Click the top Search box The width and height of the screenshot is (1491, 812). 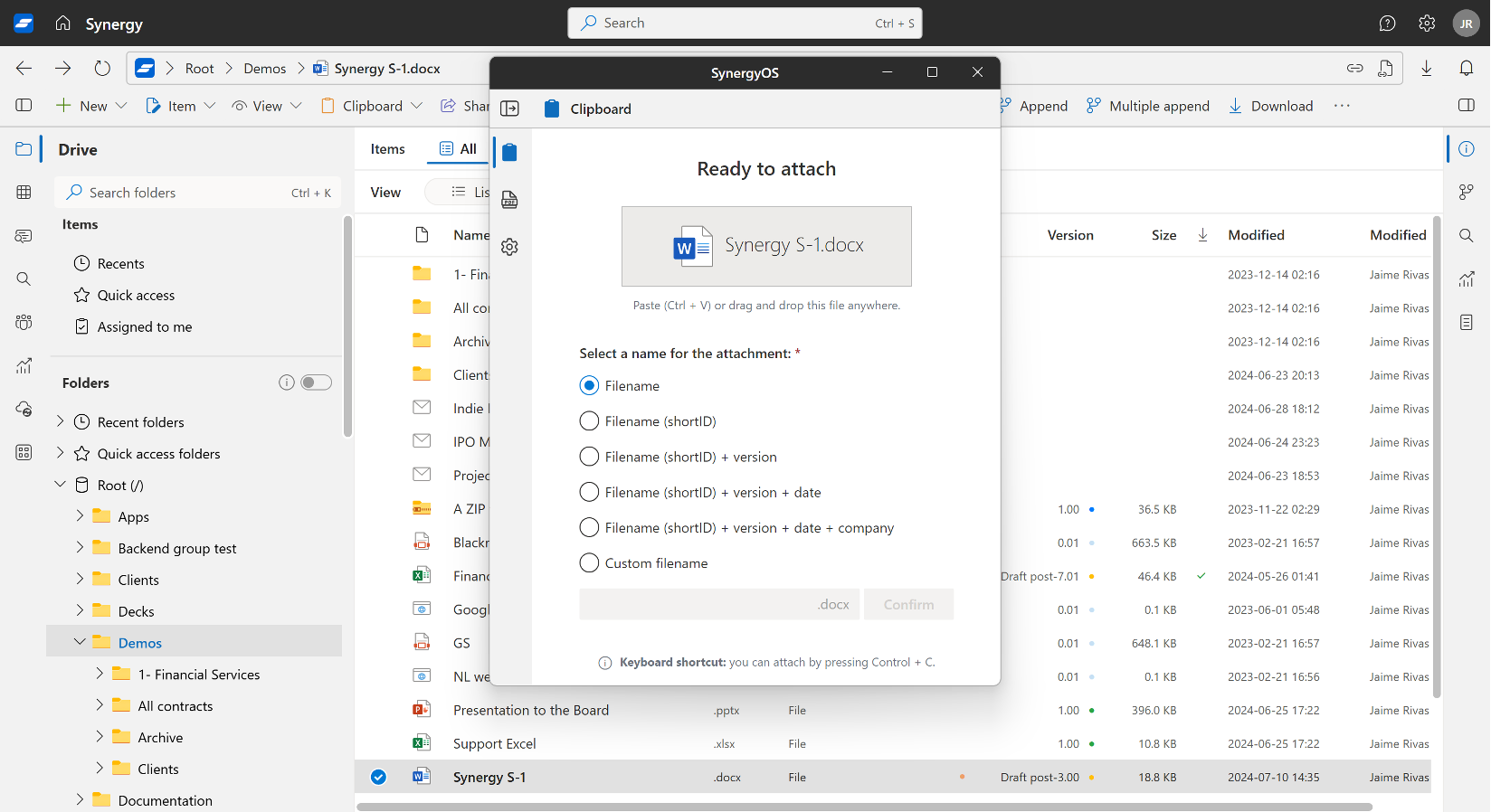pyautogui.click(x=745, y=24)
